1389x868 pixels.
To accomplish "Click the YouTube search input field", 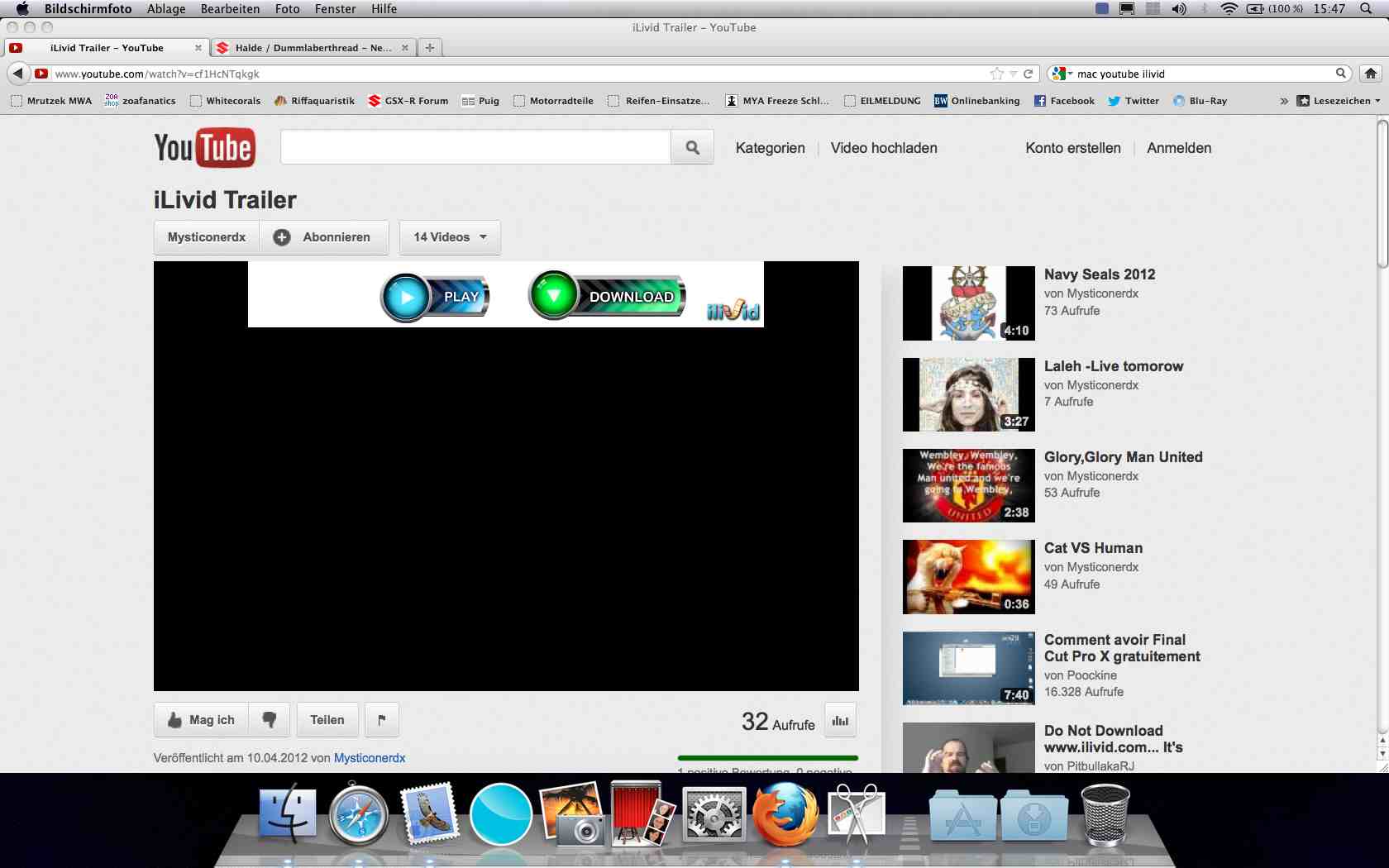I will click(x=475, y=147).
